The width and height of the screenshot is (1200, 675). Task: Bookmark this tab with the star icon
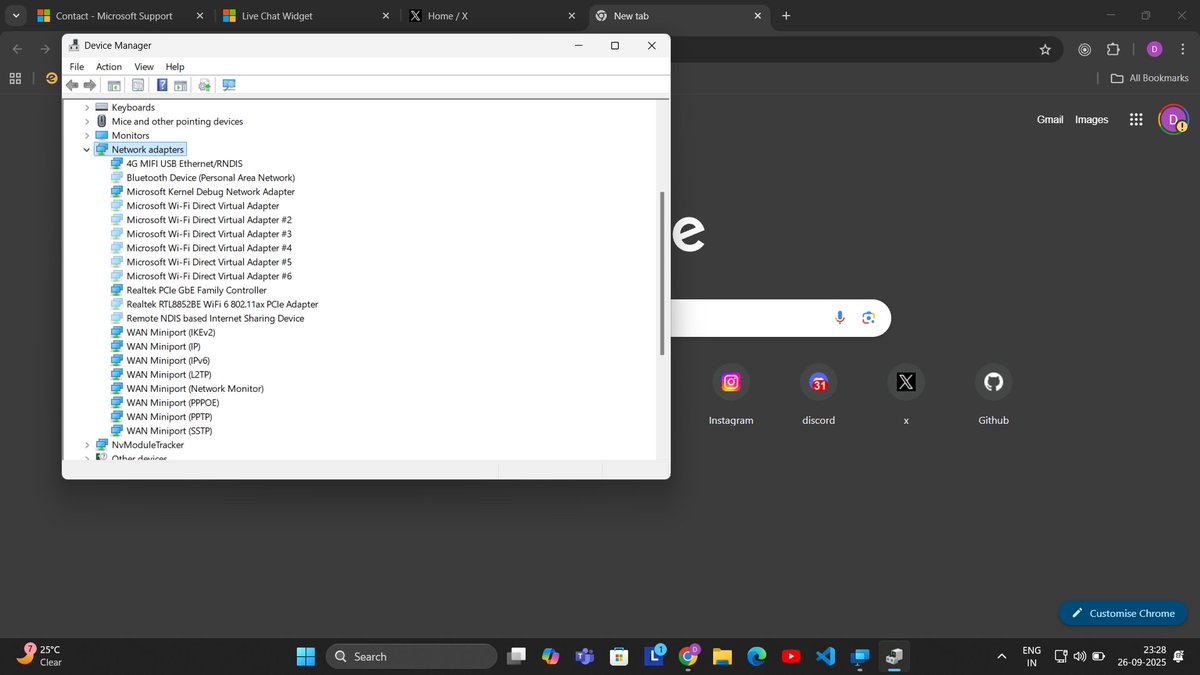point(1045,49)
